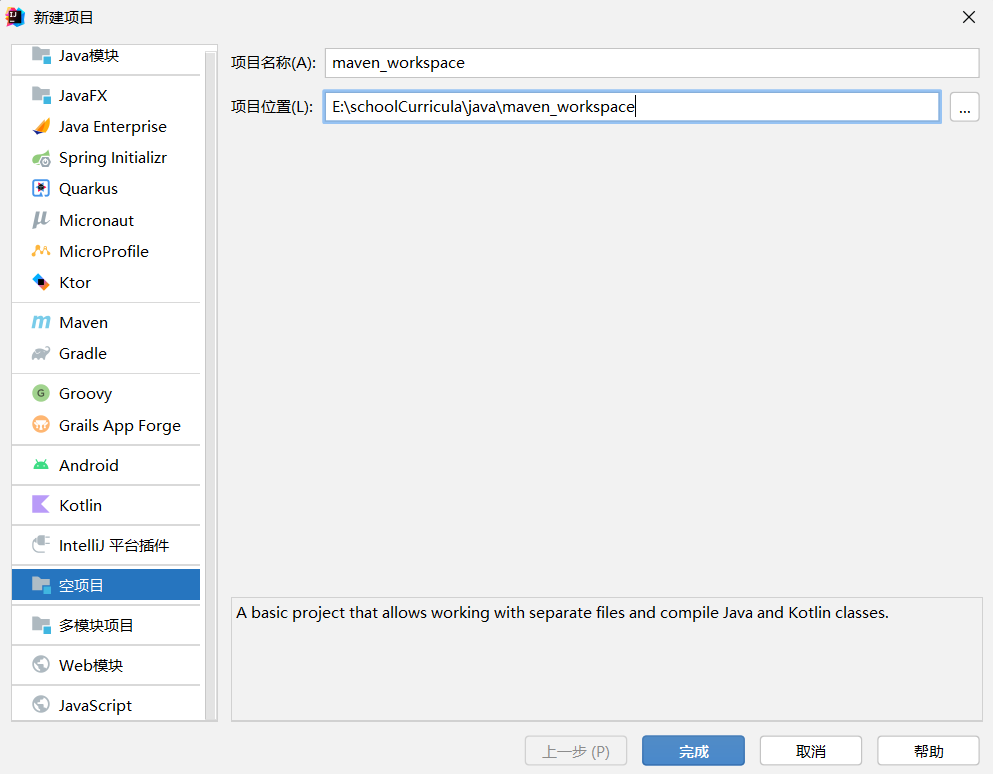This screenshot has height=774, width=993.
Task: Select Quarkus project type
Action: click(x=106, y=189)
